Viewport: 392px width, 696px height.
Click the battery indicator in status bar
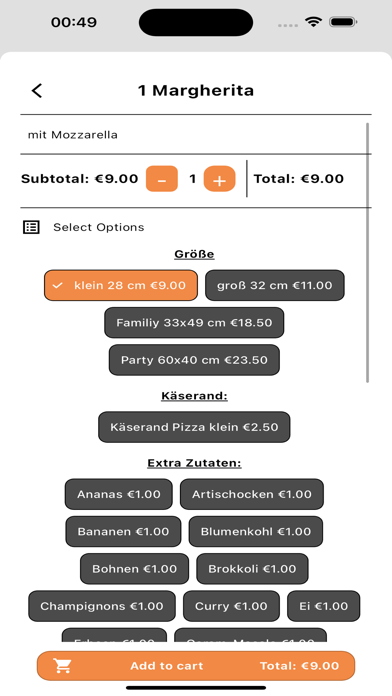[344, 22]
